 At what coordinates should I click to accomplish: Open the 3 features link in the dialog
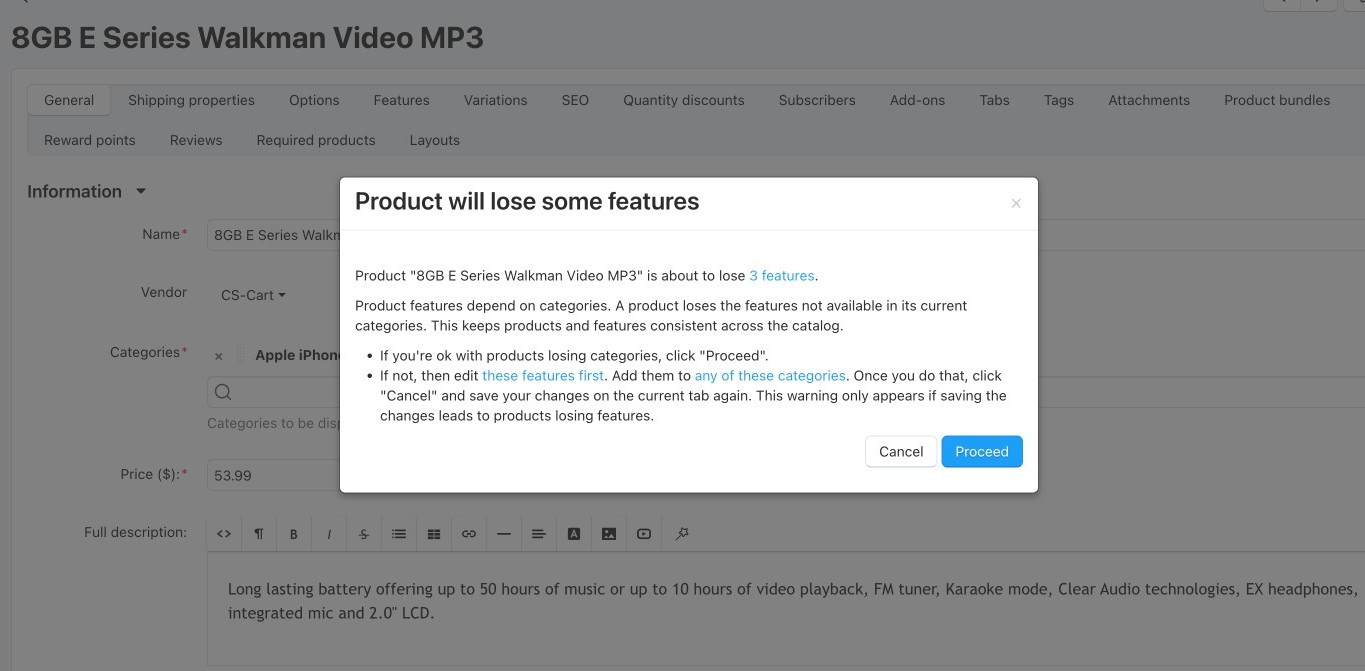coord(782,275)
